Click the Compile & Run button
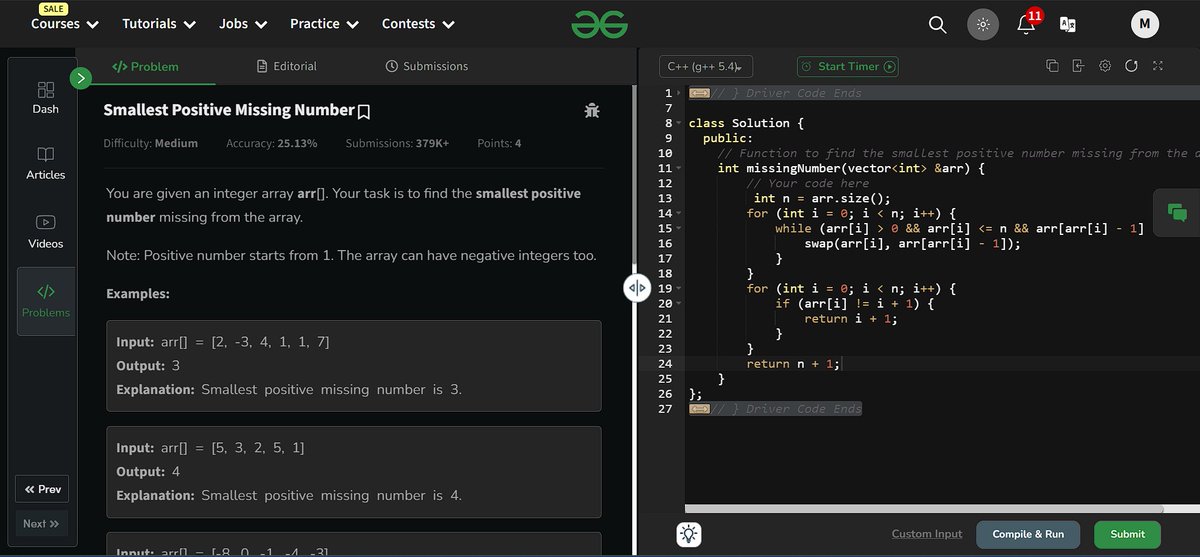Viewport: 1200px width, 557px height. pyautogui.click(x=1028, y=534)
